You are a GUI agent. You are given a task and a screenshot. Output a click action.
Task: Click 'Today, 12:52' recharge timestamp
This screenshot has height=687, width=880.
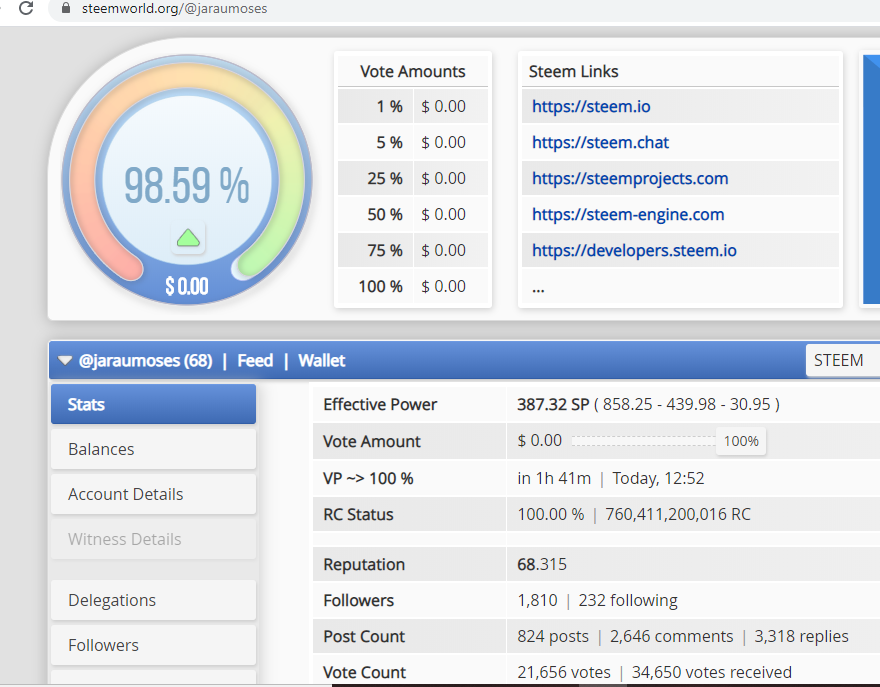(658, 478)
